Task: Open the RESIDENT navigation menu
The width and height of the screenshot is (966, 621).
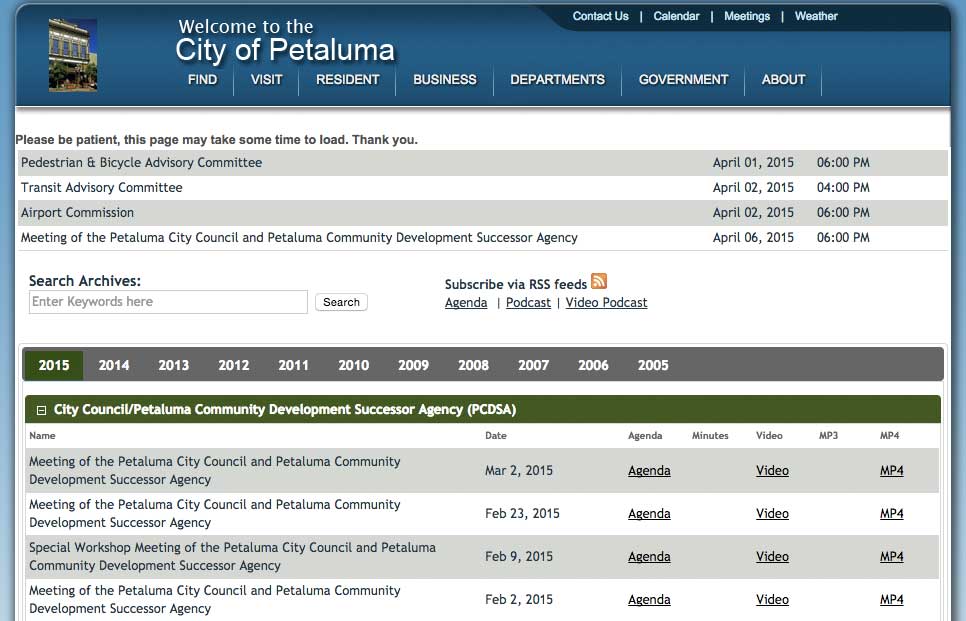Action: coord(348,79)
